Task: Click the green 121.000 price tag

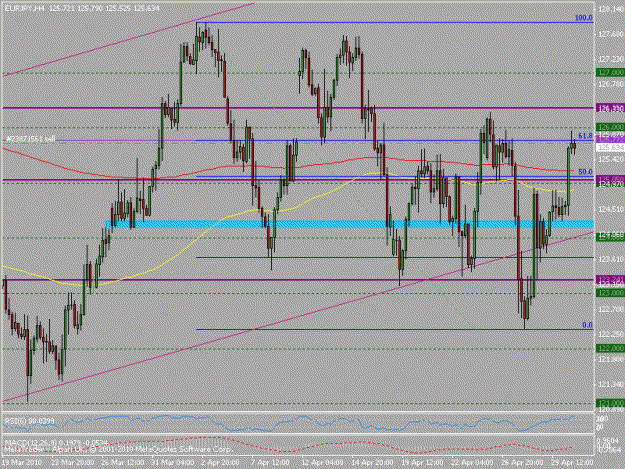Action: [610, 403]
